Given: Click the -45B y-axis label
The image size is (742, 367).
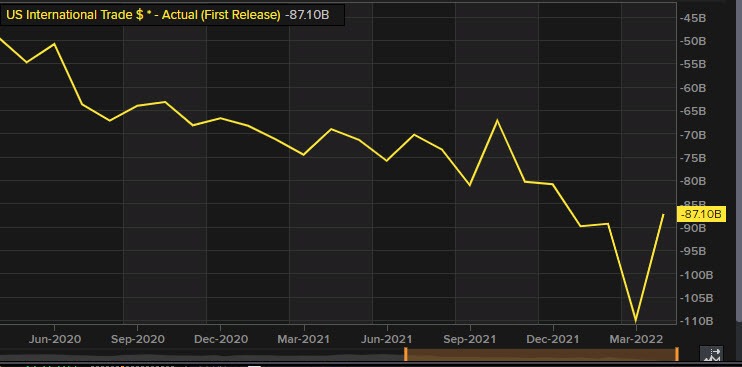Looking at the screenshot, I should click(x=694, y=18).
